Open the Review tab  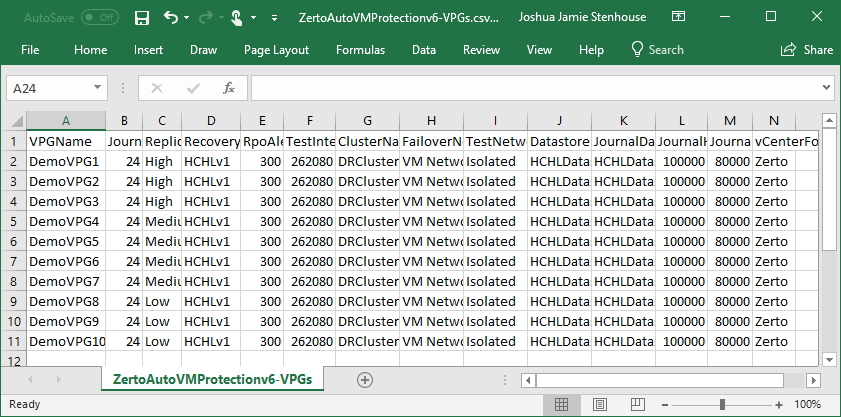481,50
